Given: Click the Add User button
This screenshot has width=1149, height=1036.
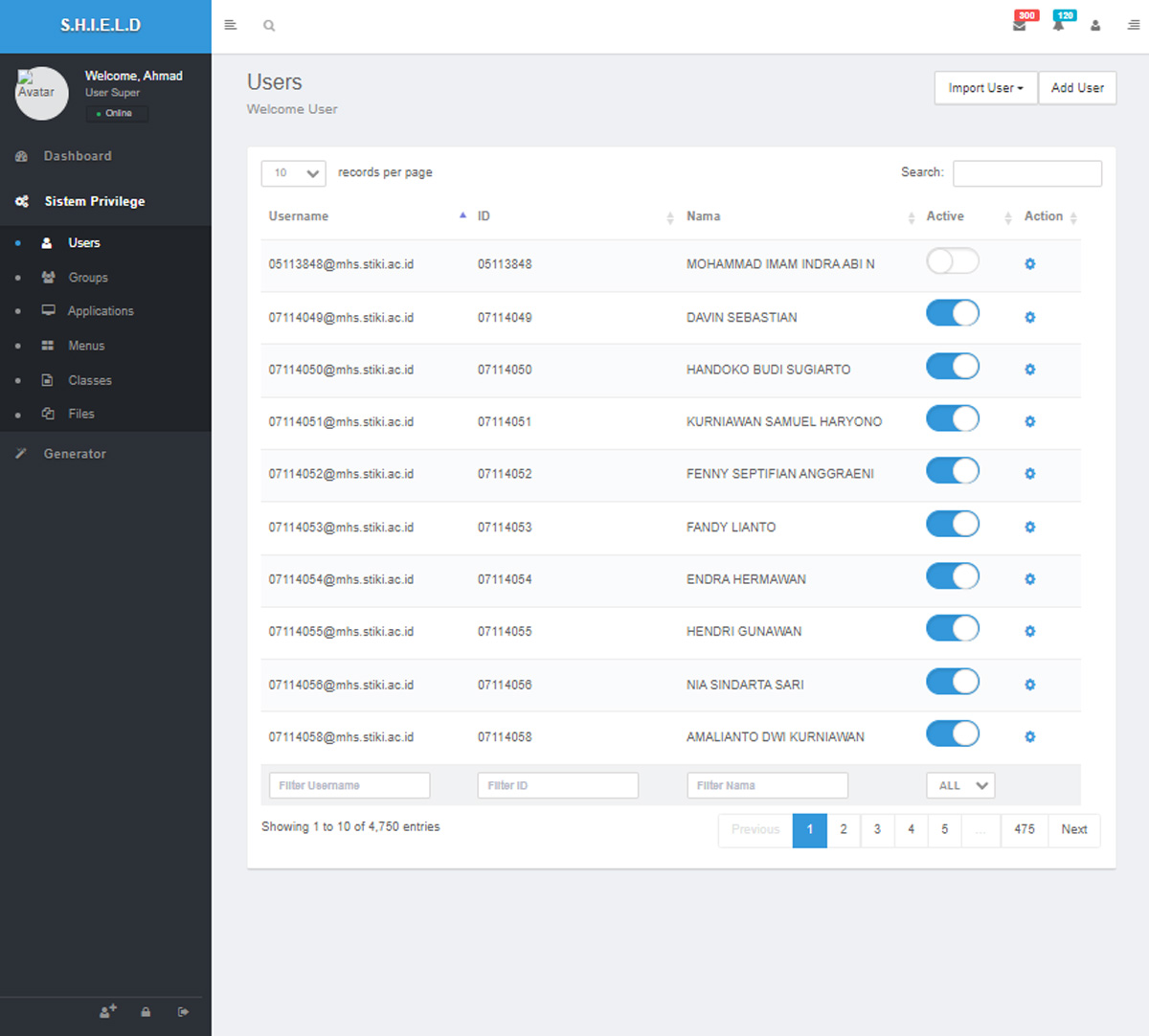Looking at the screenshot, I should point(1077,88).
